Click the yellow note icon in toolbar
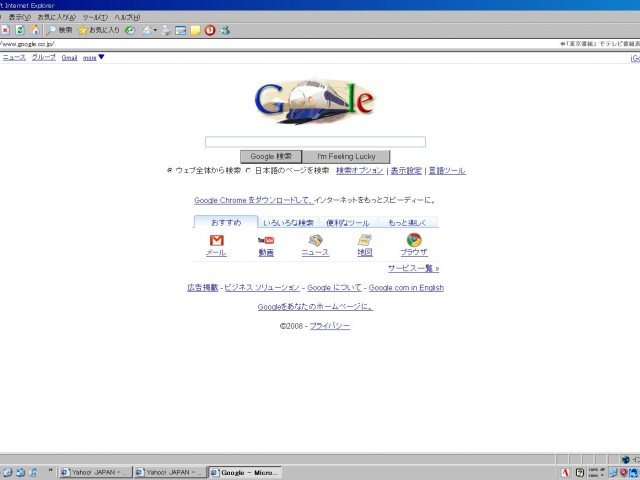This screenshot has width=640, height=480. pos(195,30)
